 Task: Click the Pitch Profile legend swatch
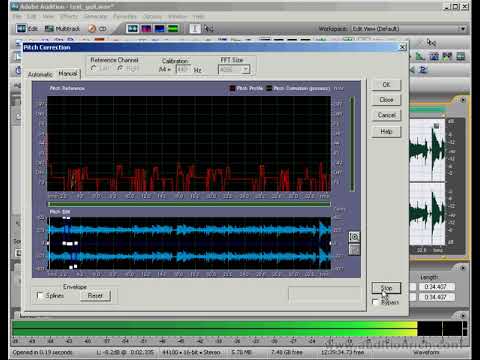[232, 88]
